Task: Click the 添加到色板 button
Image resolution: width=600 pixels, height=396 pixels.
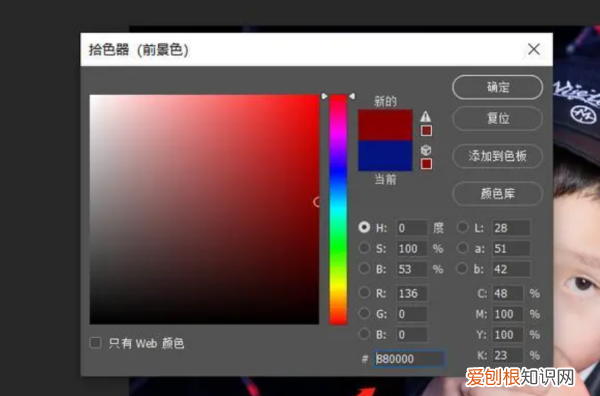Action: [x=497, y=156]
